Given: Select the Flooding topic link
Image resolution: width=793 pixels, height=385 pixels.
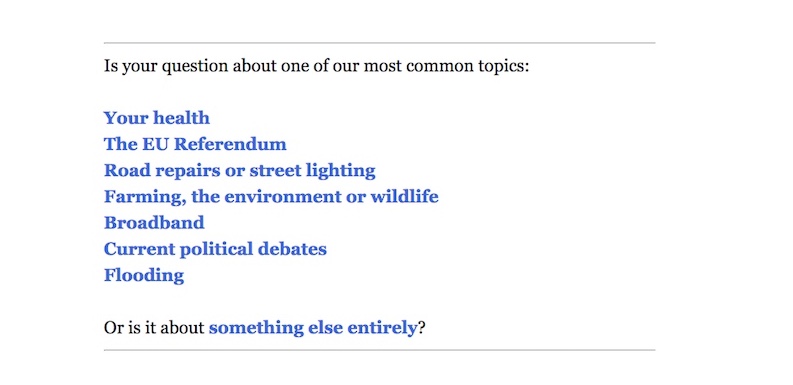Looking at the screenshot, I should pyautogui.click(x=144, y=276).
